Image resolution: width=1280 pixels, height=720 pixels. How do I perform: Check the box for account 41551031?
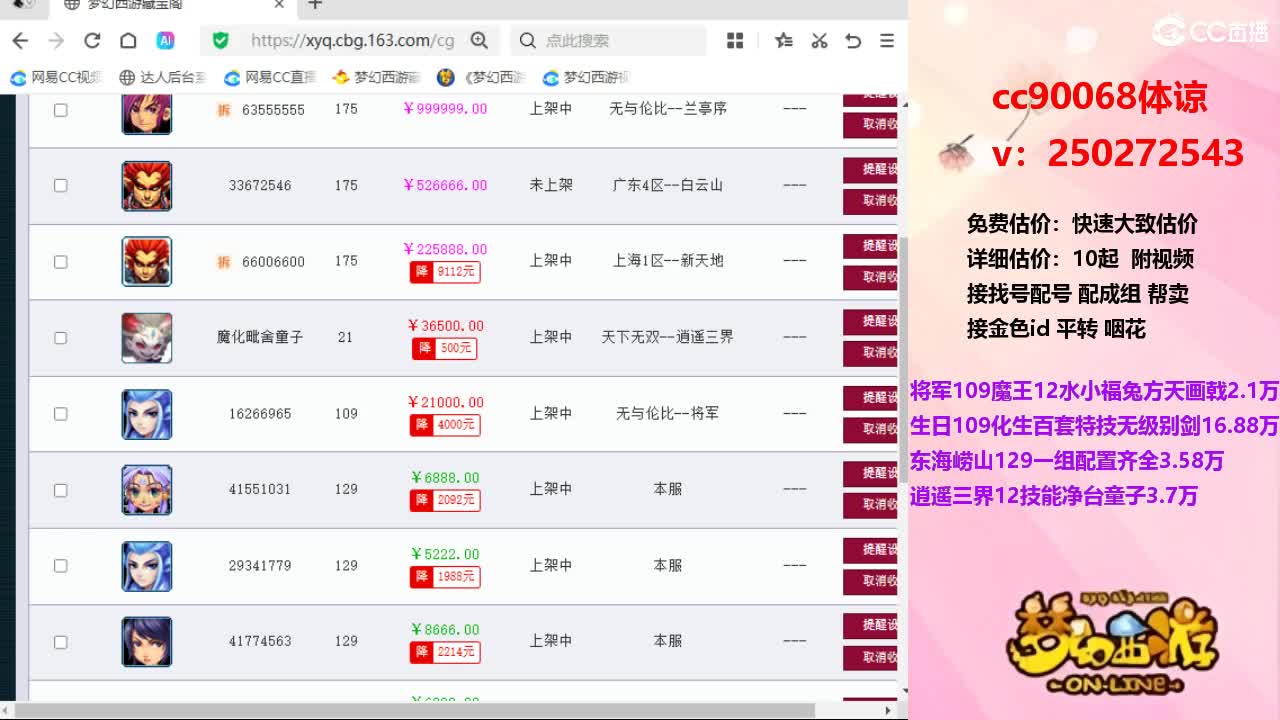click(61, 490)
